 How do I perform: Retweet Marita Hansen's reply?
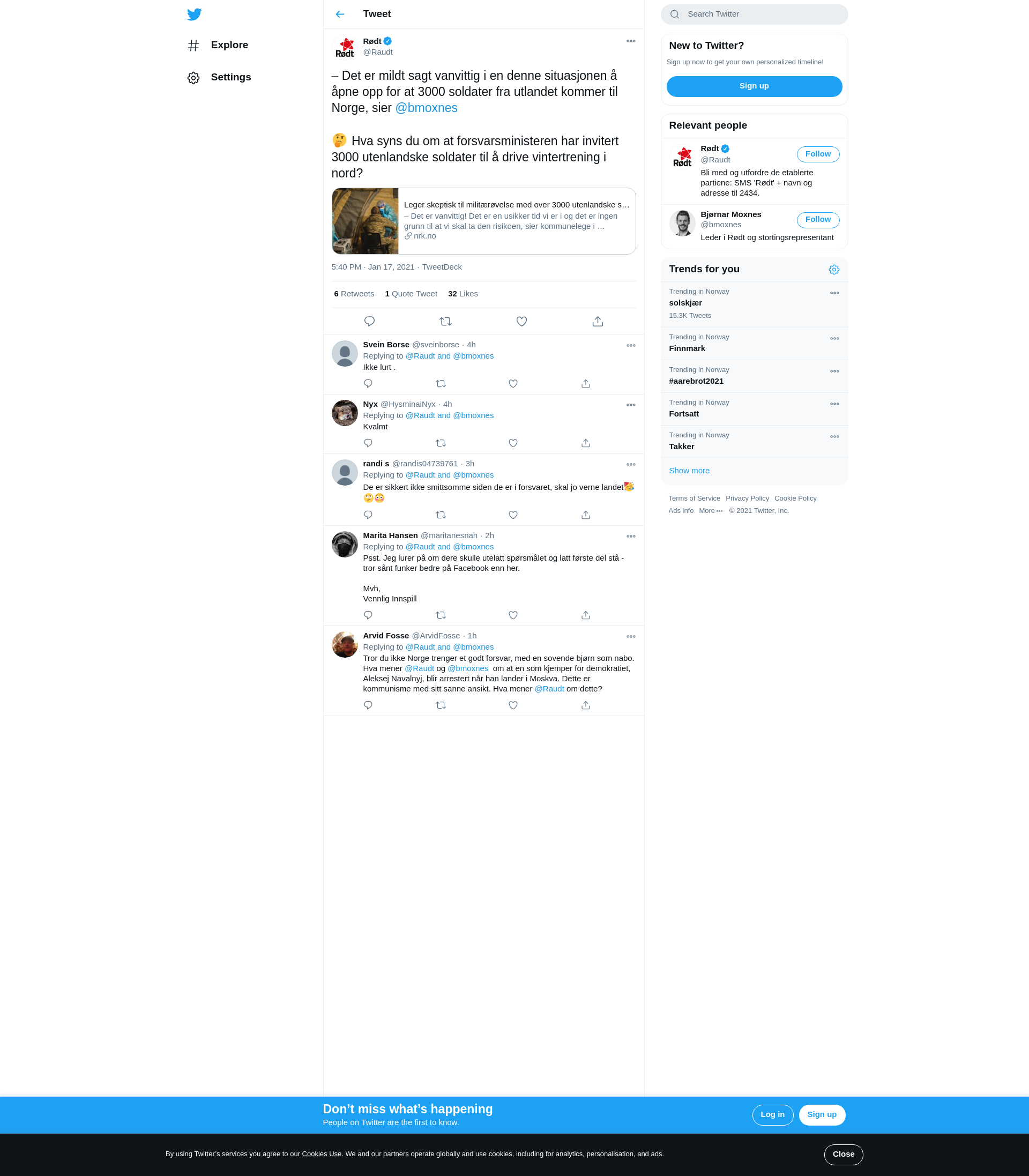tap(441, 615)
